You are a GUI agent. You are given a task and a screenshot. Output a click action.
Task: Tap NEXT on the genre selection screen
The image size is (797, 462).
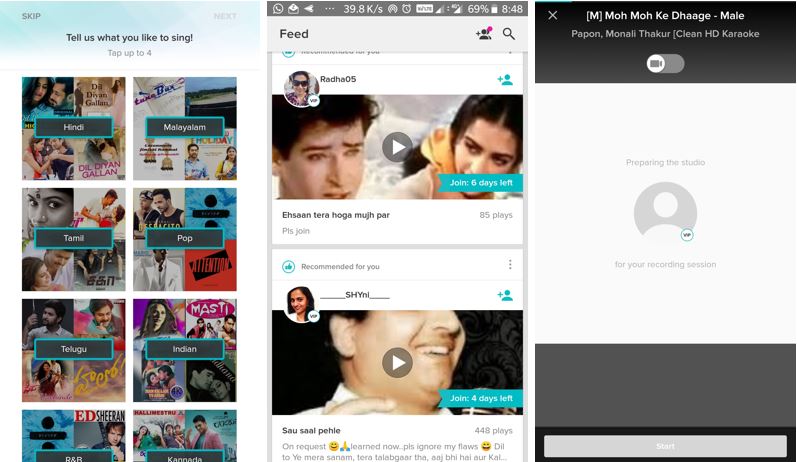coord(225,16)
